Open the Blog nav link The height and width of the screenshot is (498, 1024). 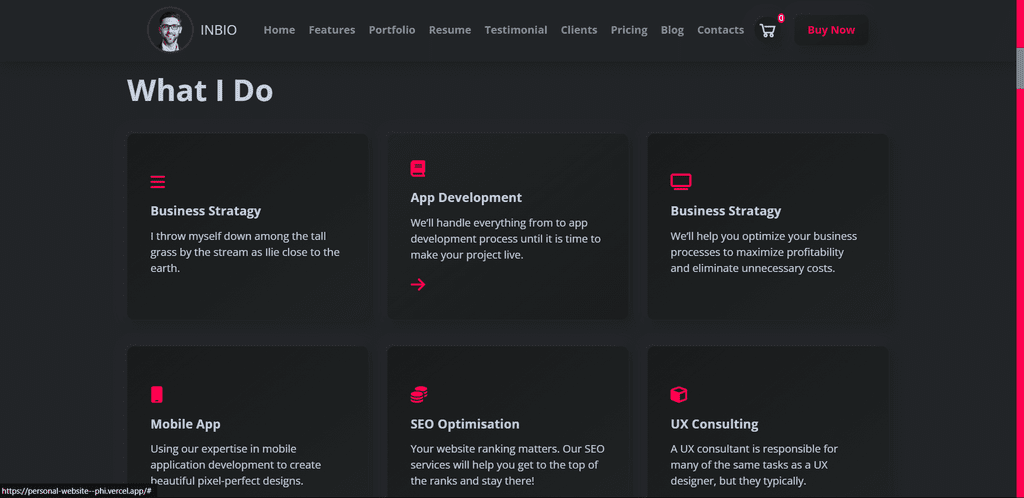672,30
